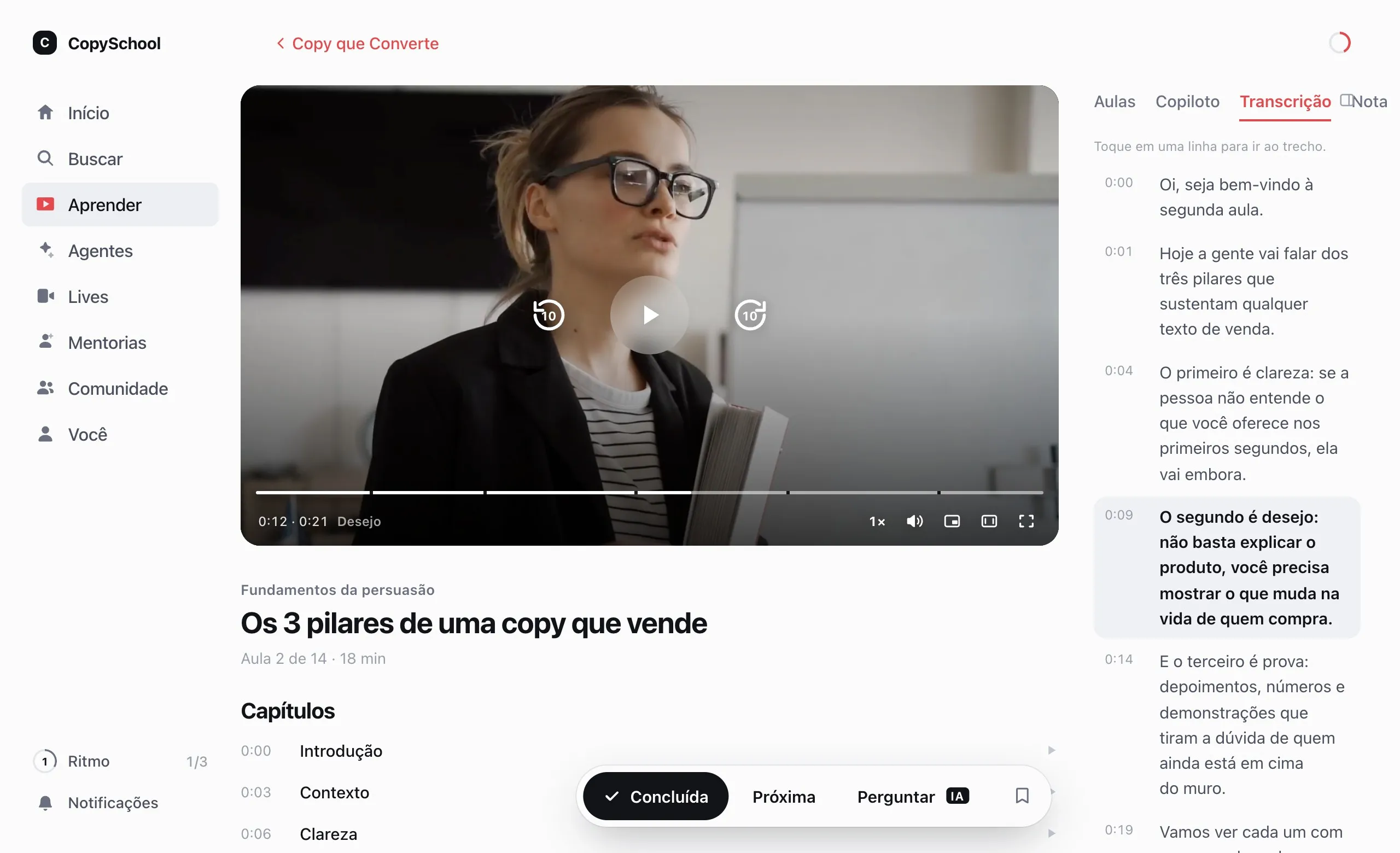The image size is (1400, 853).
Task: Click the Desejo chapter label in the player
Action: (359, 521)
